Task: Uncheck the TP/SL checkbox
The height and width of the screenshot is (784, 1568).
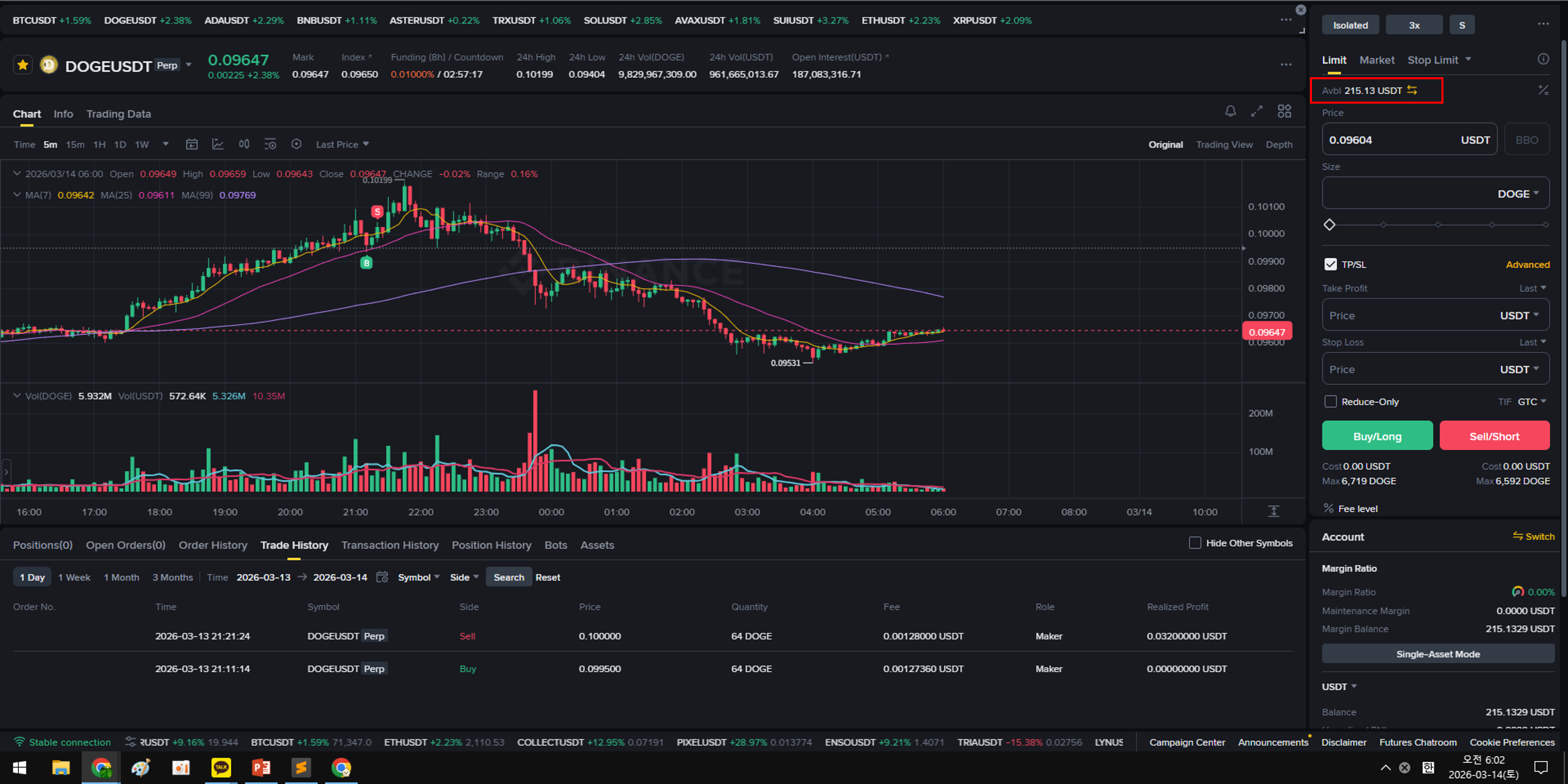Action: click(x=1330, y=264)
